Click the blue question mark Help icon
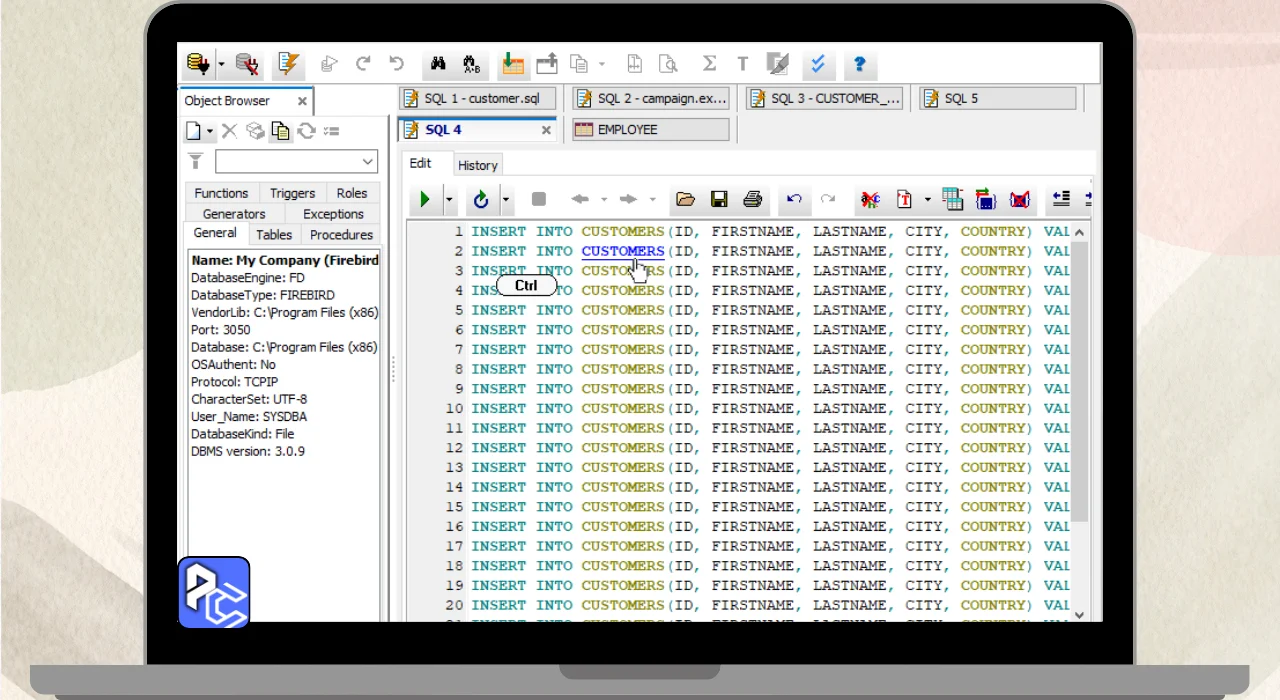1280x700 pixels. click(859, 64)
